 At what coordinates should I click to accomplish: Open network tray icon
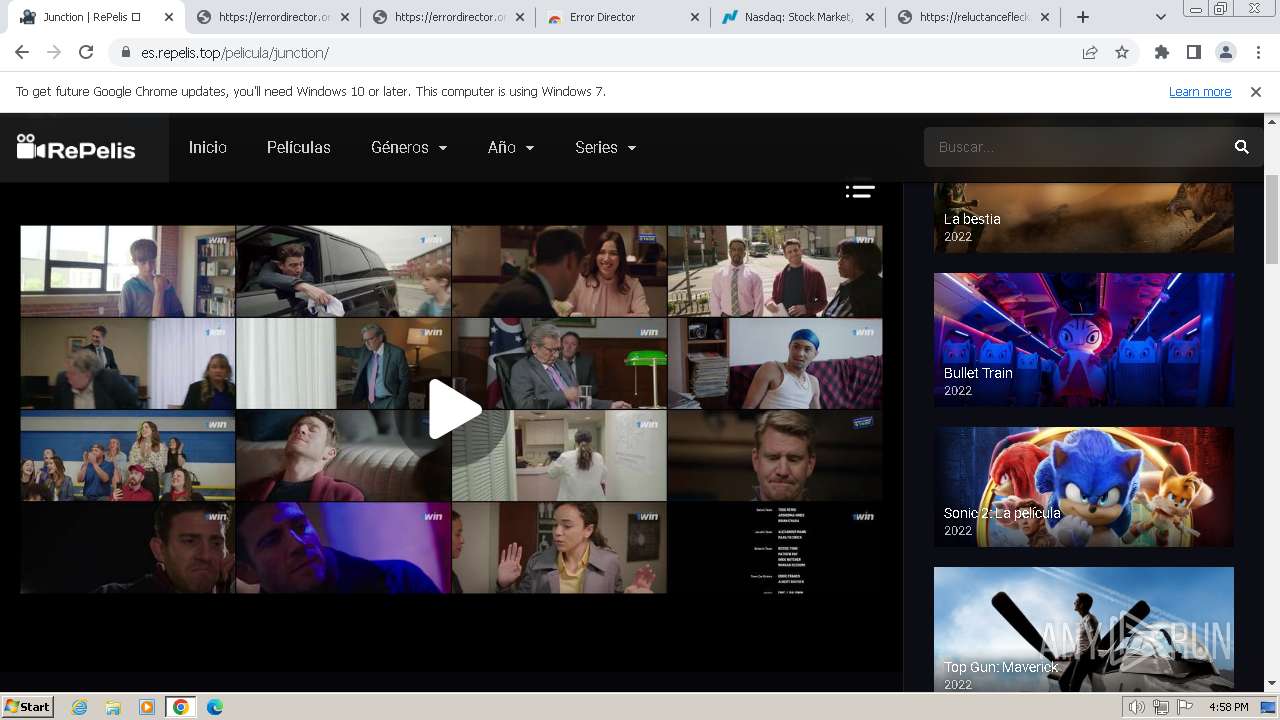pos(1161,707)
